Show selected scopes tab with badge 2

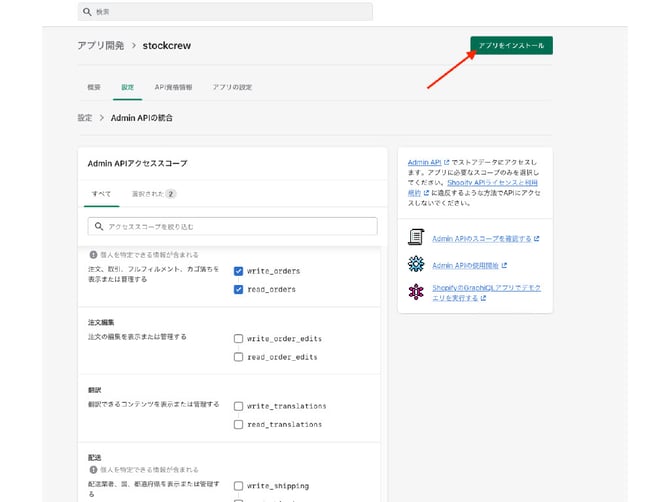[153, 194]
